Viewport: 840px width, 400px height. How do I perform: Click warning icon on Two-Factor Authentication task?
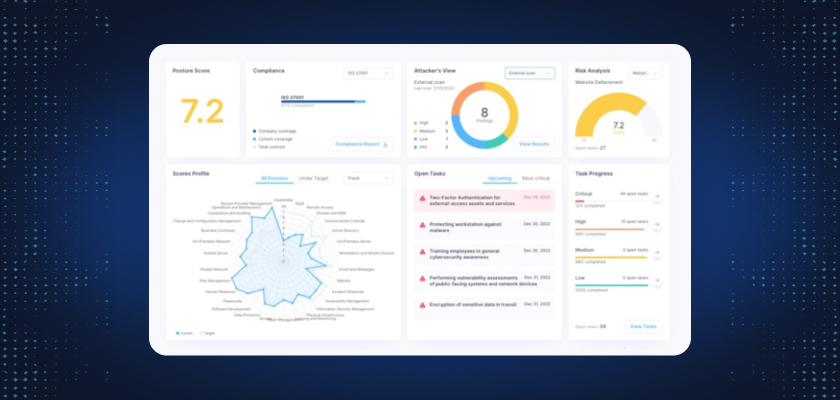(421, 200)
